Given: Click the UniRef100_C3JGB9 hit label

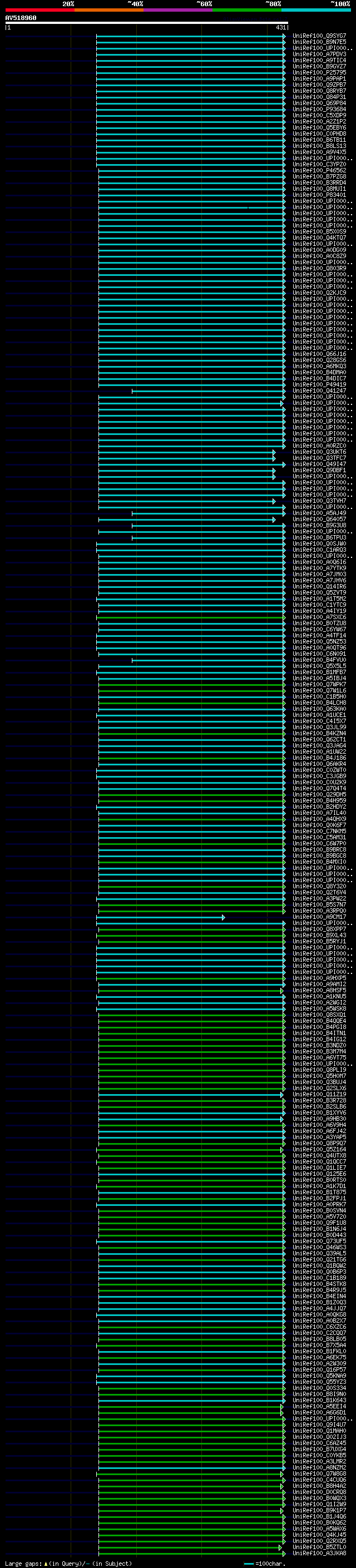Looking at the screenshot, I should coord(319,776).
